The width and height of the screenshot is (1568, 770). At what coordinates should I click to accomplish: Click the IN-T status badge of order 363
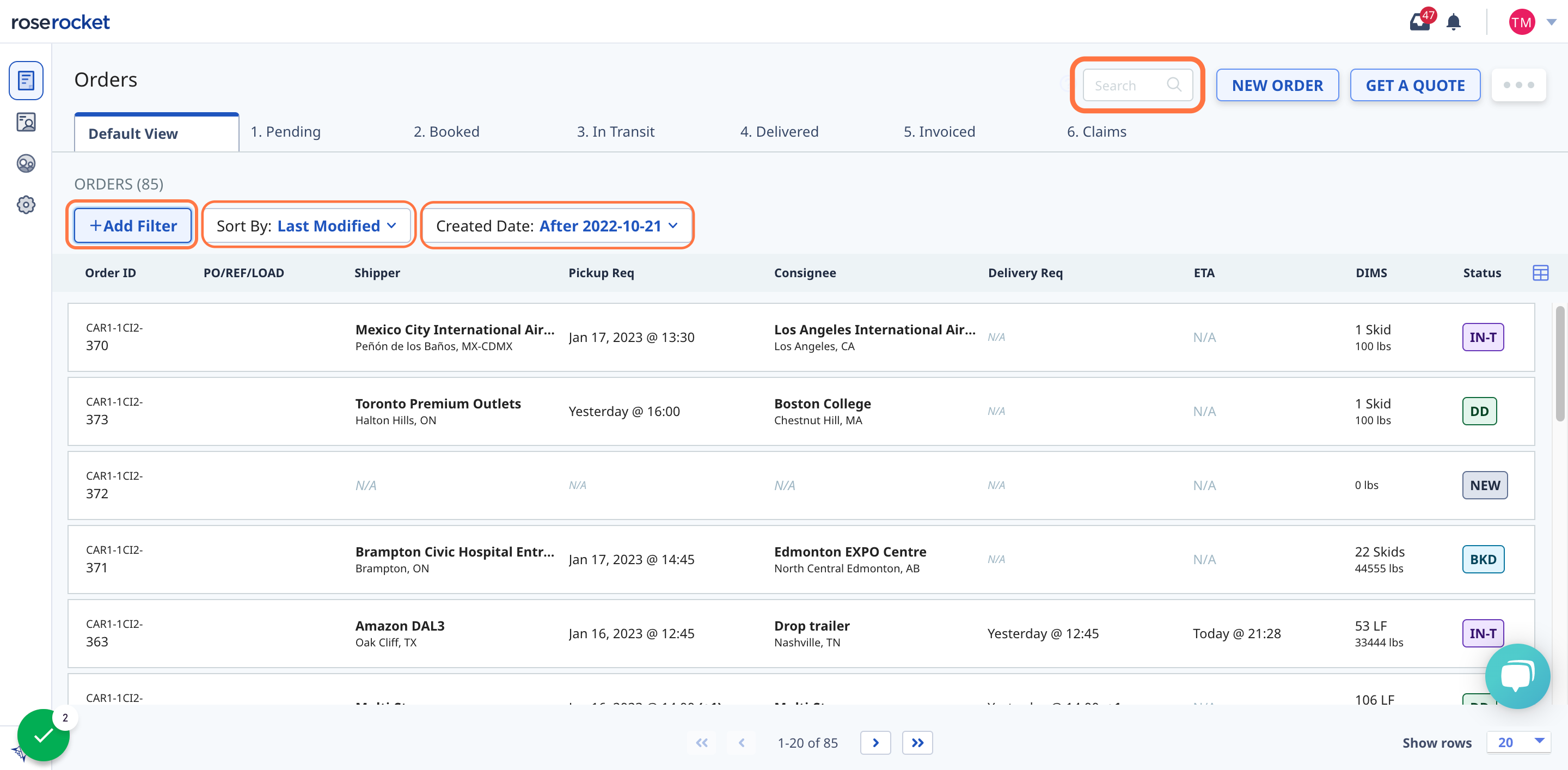coord(1483,634)
